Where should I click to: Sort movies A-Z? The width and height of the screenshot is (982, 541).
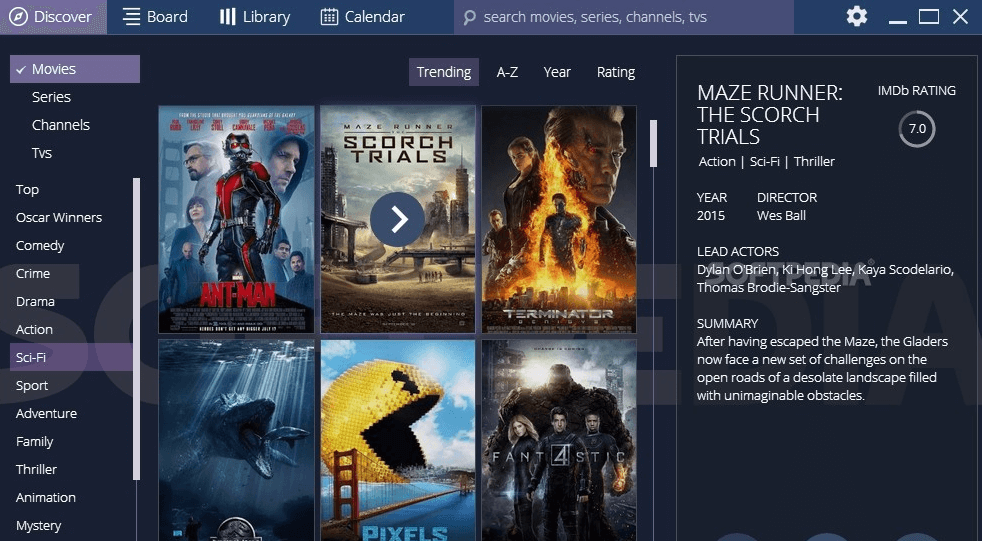507,72
